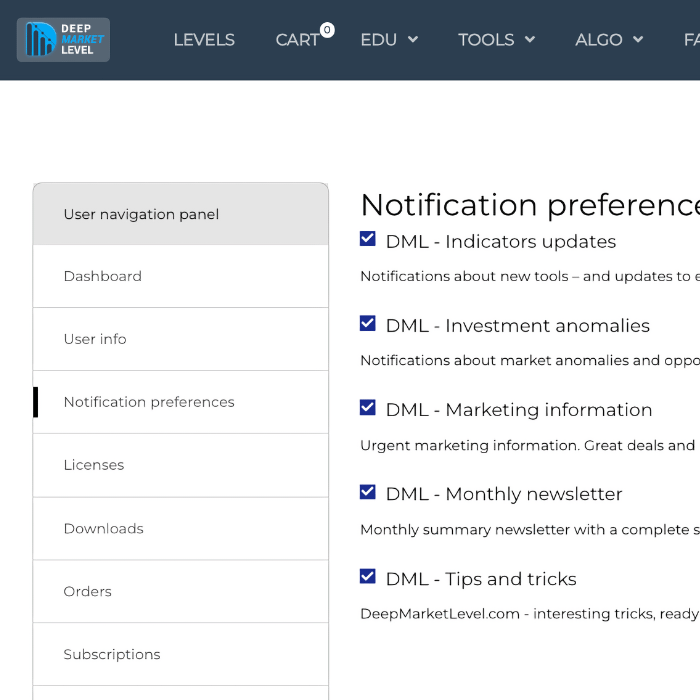Uncheck DML - Indicators updates checkbox
700x700 pixels.
click(368, 239)
